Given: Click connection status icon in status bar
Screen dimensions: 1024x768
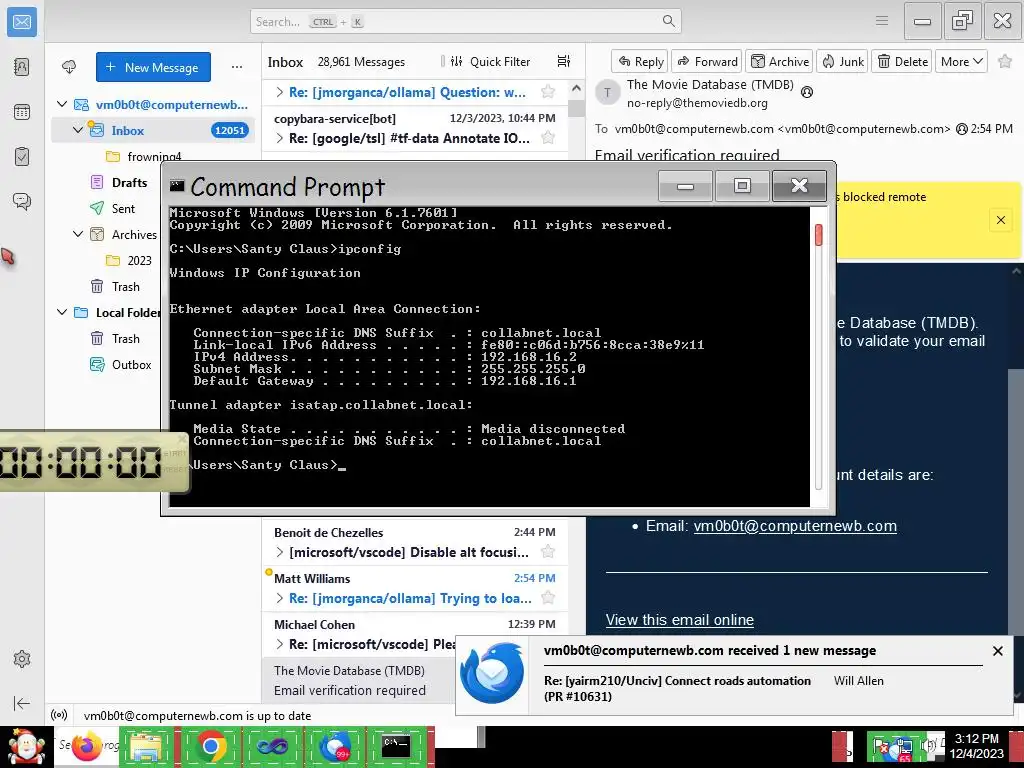Looking at the screenshot, I should coord(59,715).
